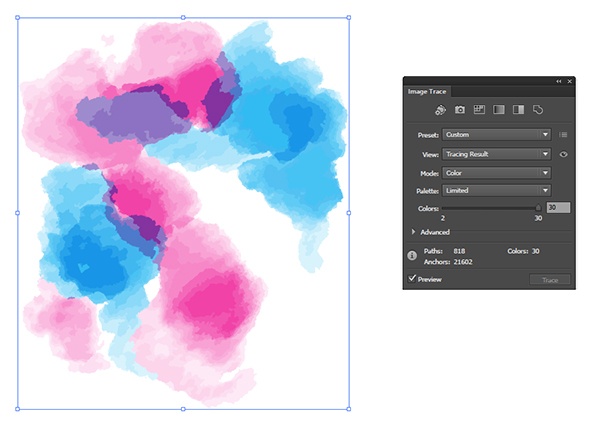Click the left-middle selection handle of artwork
Screen dimensions: 600x434
(18, 213)
